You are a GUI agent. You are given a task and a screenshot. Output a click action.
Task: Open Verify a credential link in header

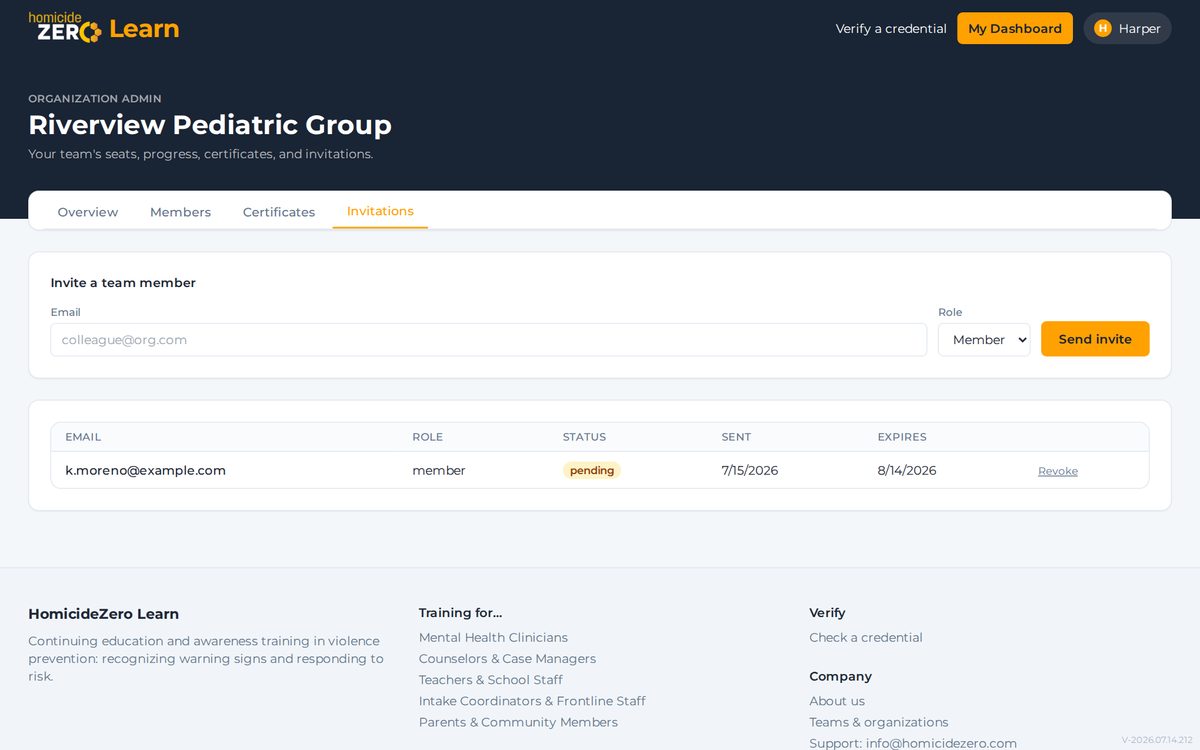pyautogui.click(x=891, y=28)
